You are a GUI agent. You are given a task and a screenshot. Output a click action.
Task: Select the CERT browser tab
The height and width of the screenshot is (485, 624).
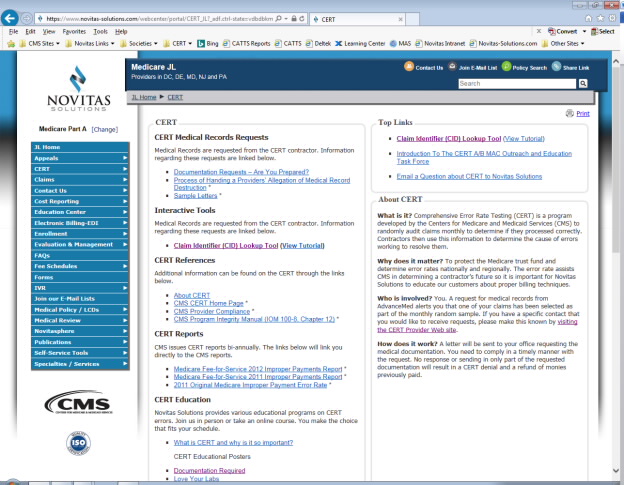(x=357, y=19)
